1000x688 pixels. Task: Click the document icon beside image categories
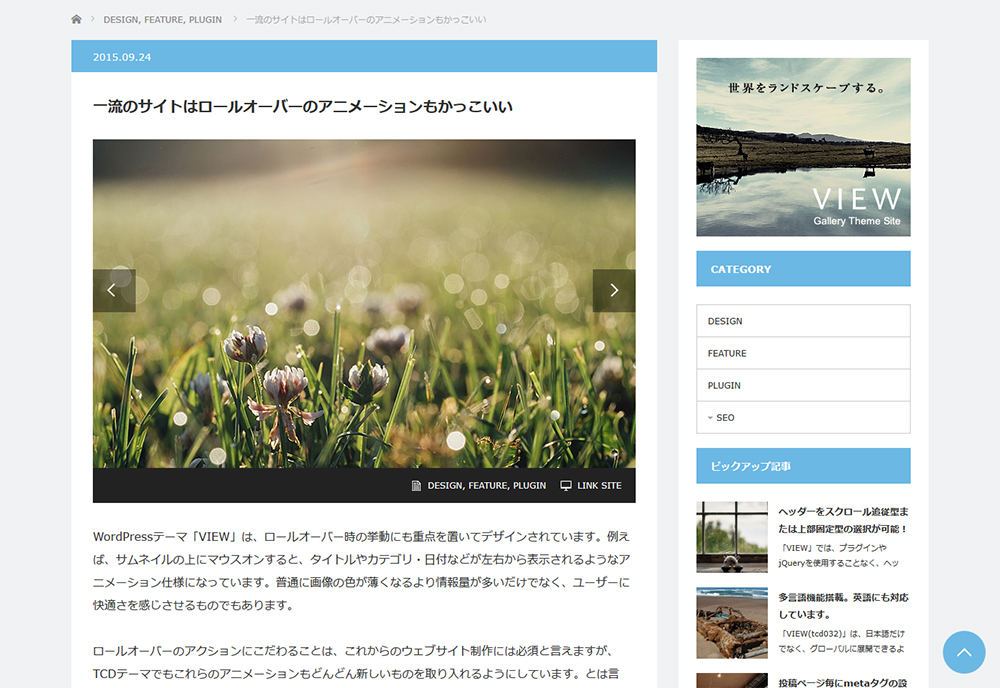point(416,486)
